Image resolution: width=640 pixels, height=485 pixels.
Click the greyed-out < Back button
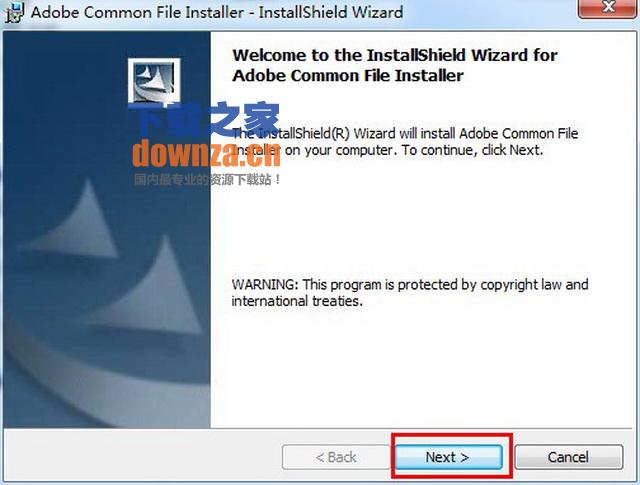(x=336, y=457)
